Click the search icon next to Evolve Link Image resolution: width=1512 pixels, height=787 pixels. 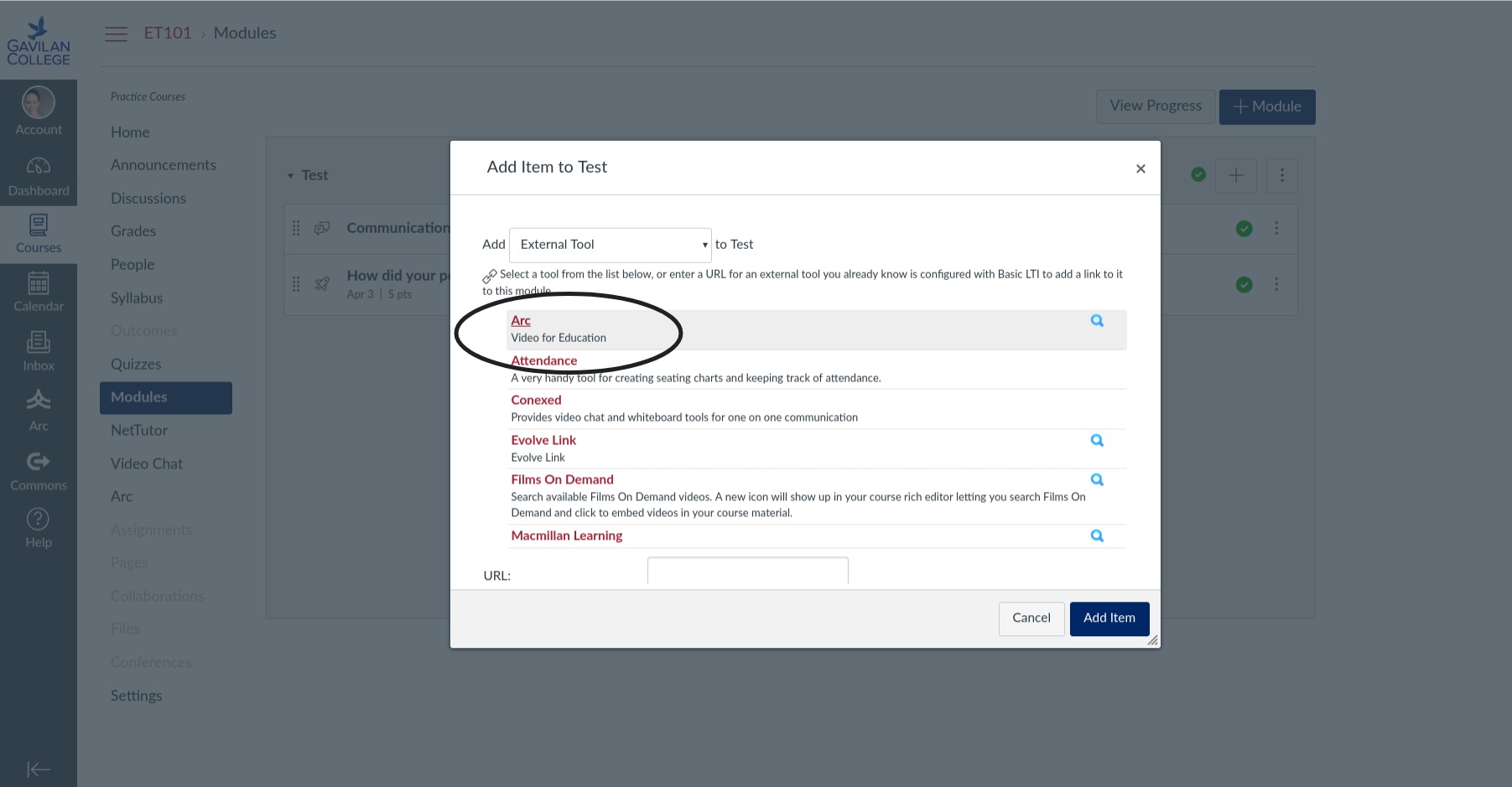click(1096, 441)
